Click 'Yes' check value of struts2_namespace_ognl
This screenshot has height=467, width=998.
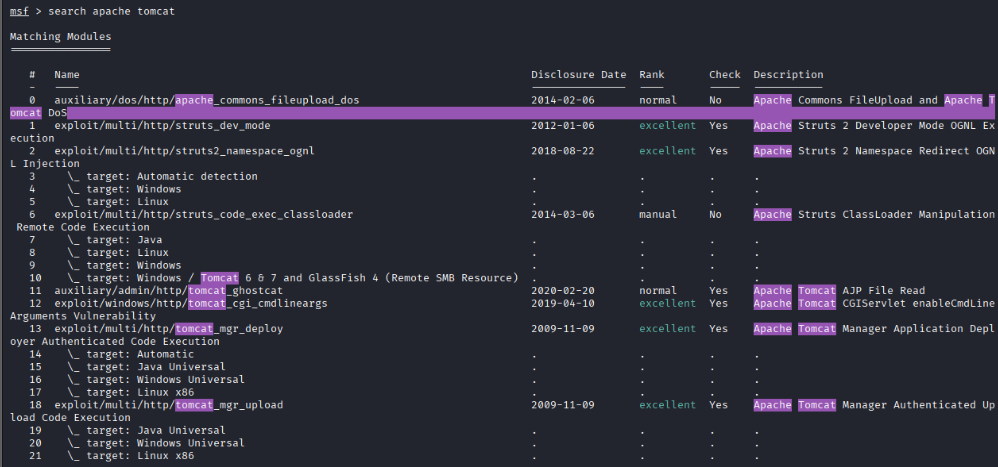(719, 151)
